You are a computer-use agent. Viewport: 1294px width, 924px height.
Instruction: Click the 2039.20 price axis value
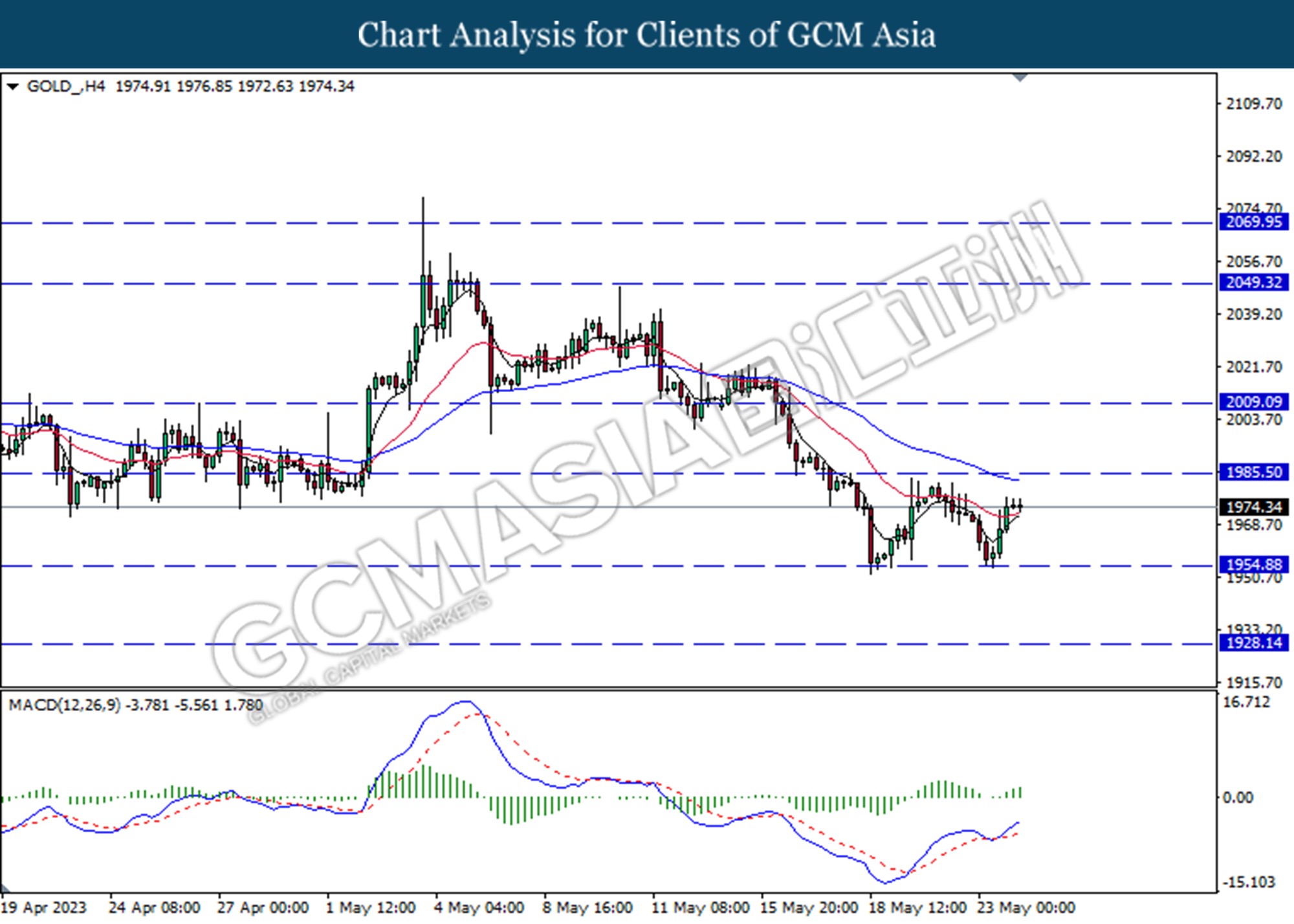point(1254,314)
